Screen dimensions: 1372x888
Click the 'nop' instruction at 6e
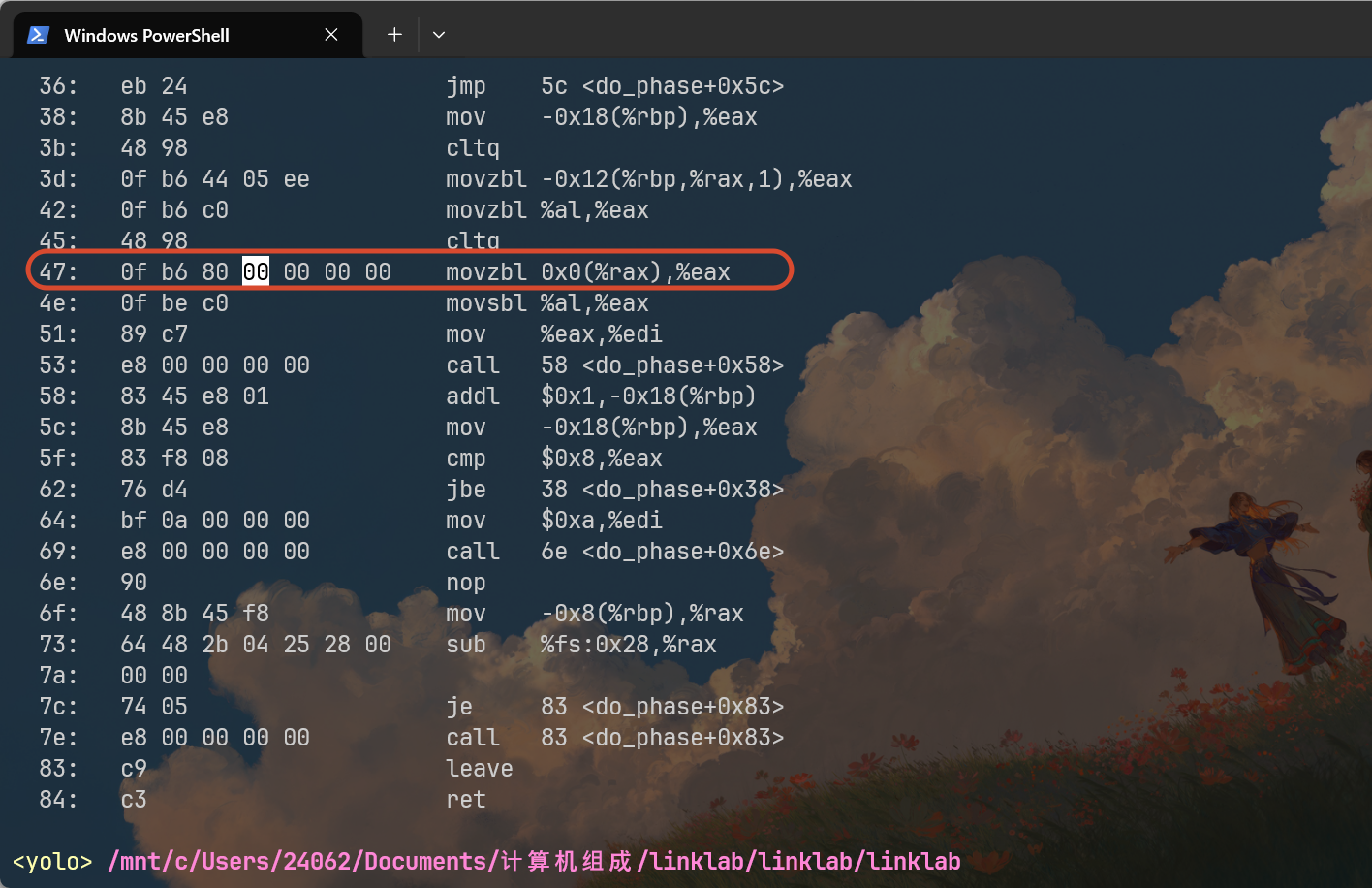(466, 583)
